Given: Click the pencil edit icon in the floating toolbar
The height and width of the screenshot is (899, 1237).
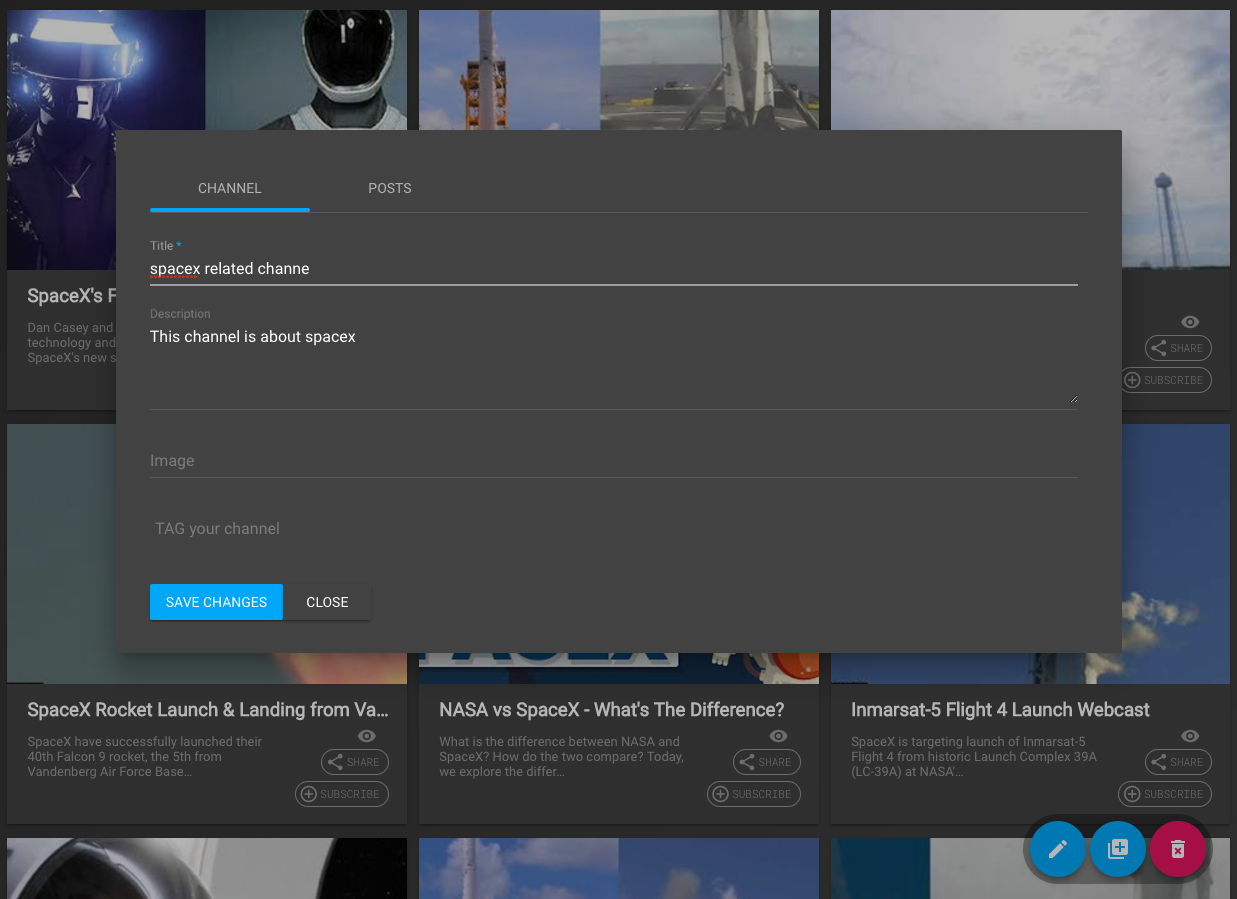Looking at the screenshot, I should [1057, 848].
